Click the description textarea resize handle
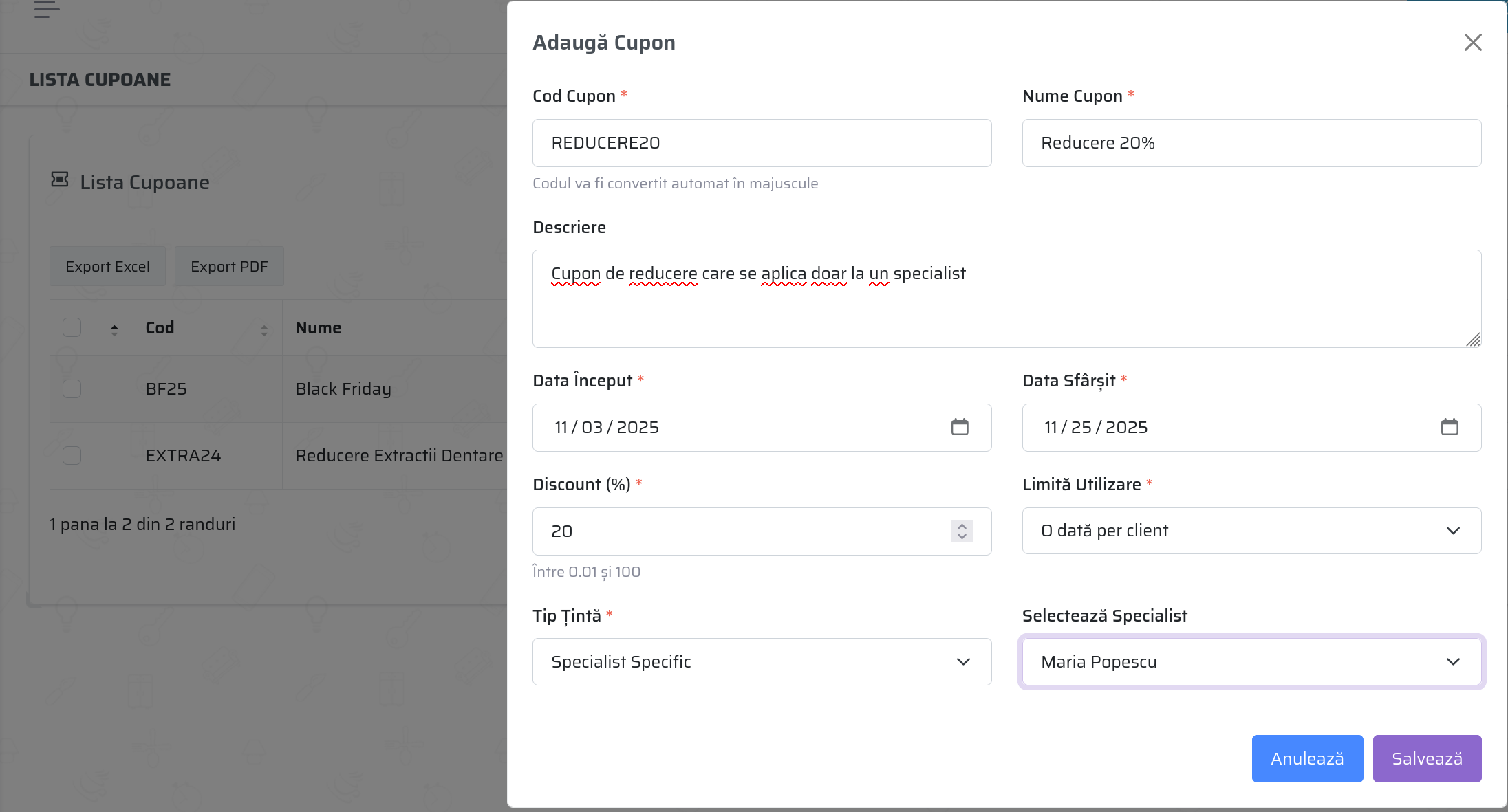The image size is (1508, 812). pyautogui.click(x=1472, y=340)
